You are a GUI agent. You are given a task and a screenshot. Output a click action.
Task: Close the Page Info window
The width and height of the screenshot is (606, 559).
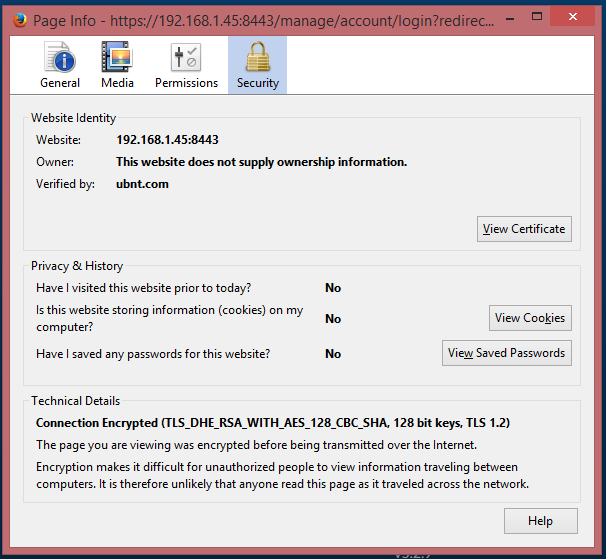573,17
